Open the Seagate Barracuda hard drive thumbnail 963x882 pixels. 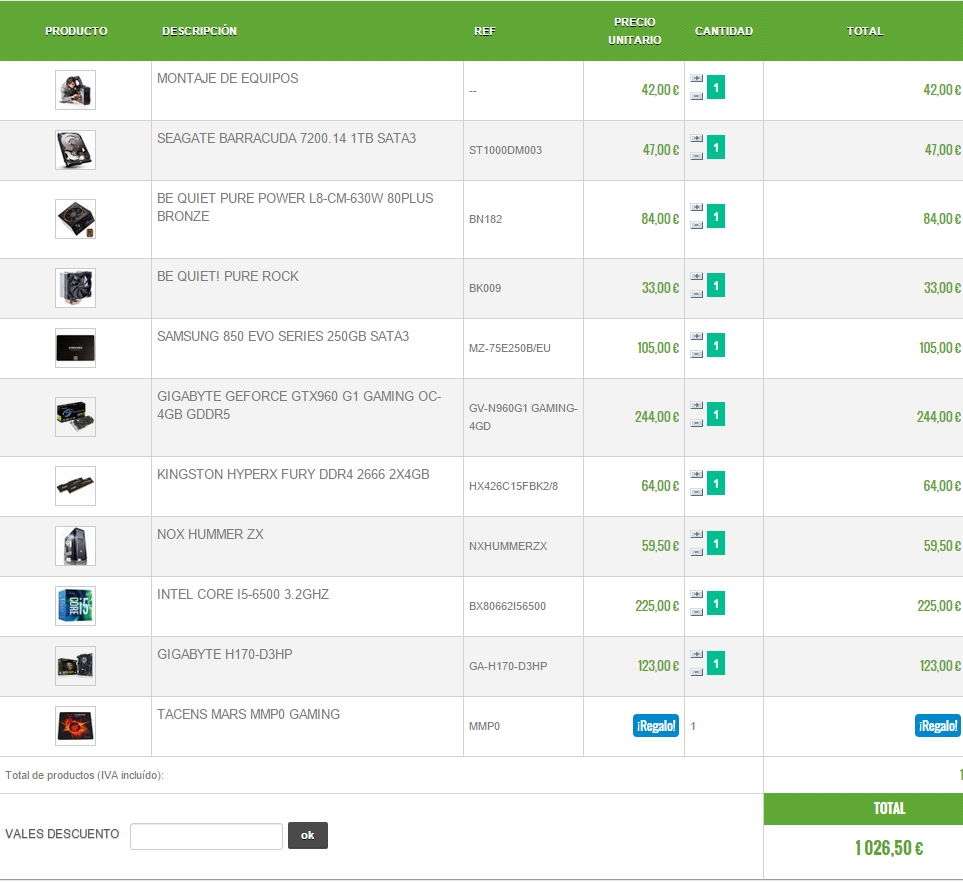[x=76, y=150]
